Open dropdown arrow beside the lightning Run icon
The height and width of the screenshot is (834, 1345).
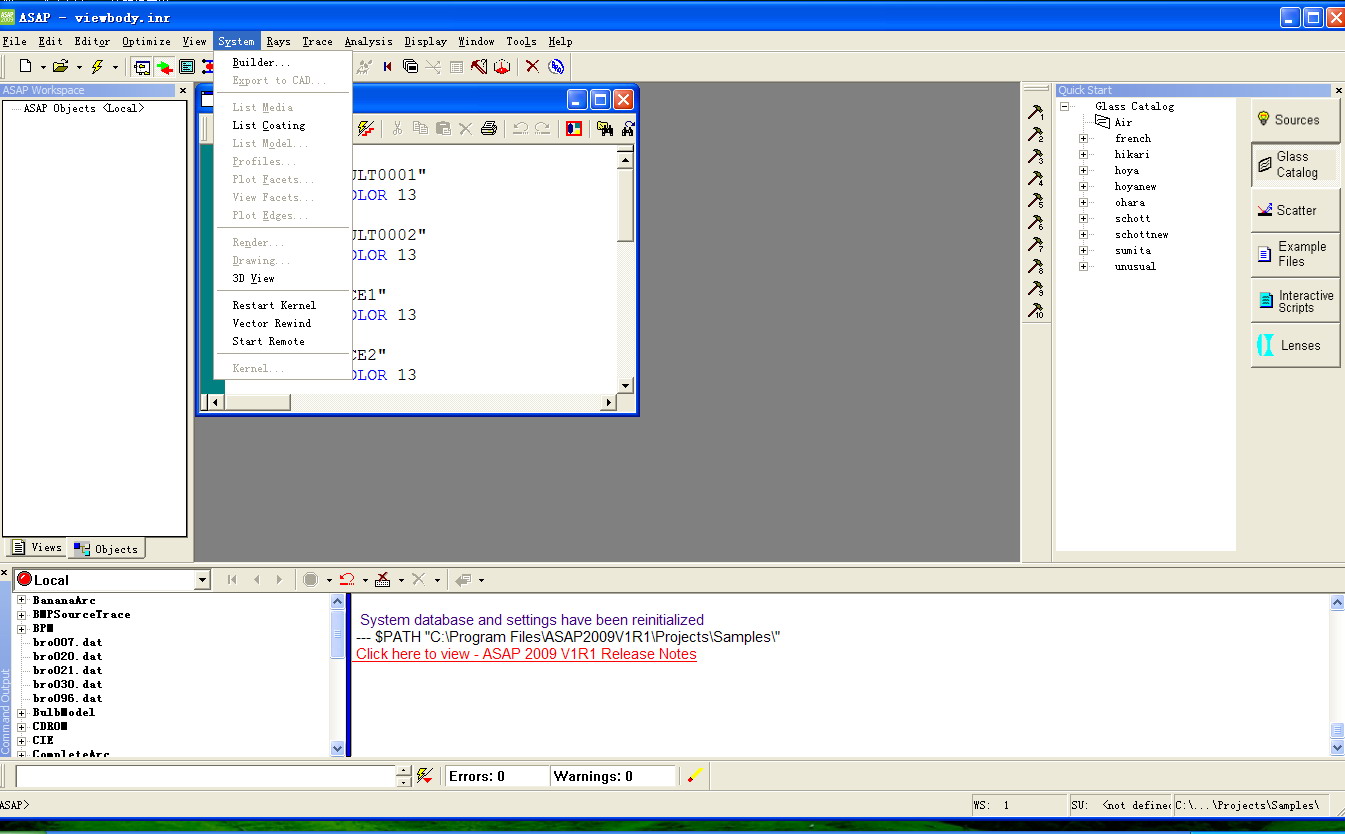[115, 67]
